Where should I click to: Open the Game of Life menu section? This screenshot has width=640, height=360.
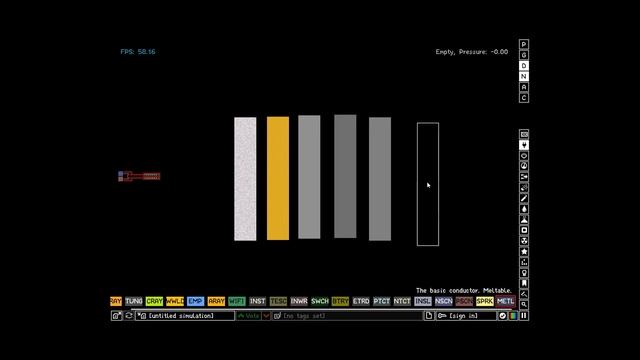[x=524, y=262]
